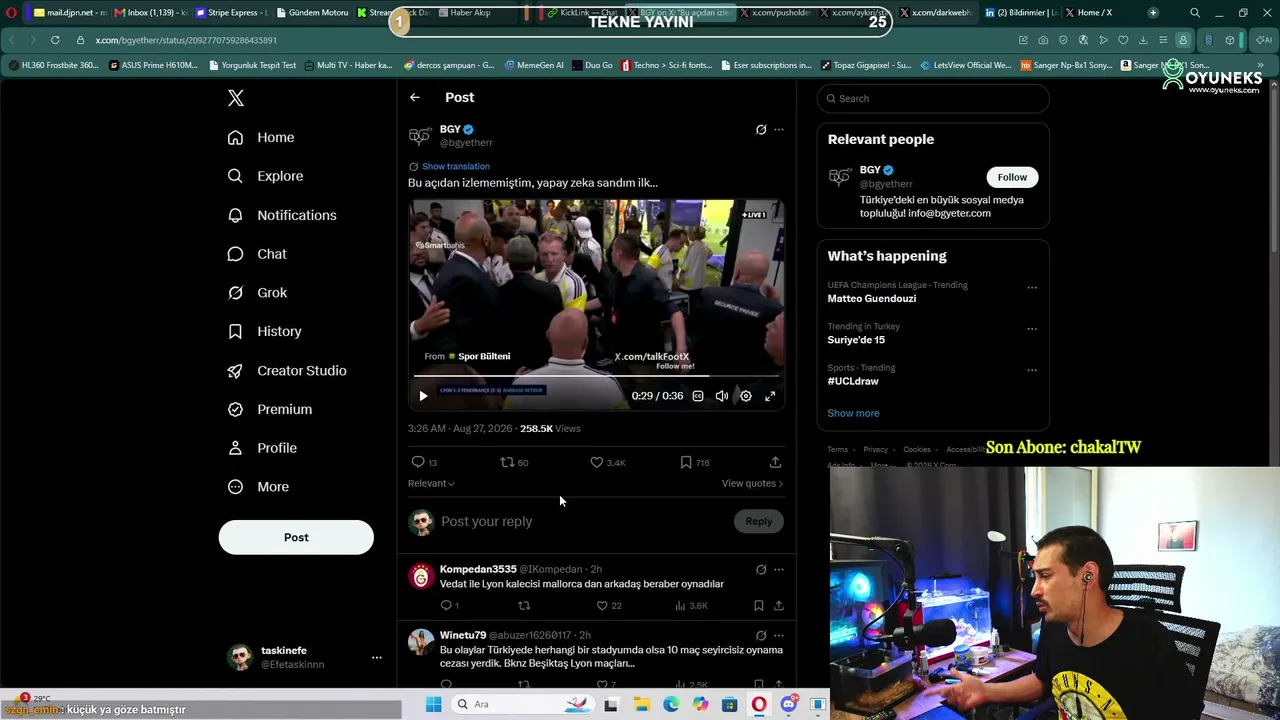Play the video in the post

[x=423, y=396]
